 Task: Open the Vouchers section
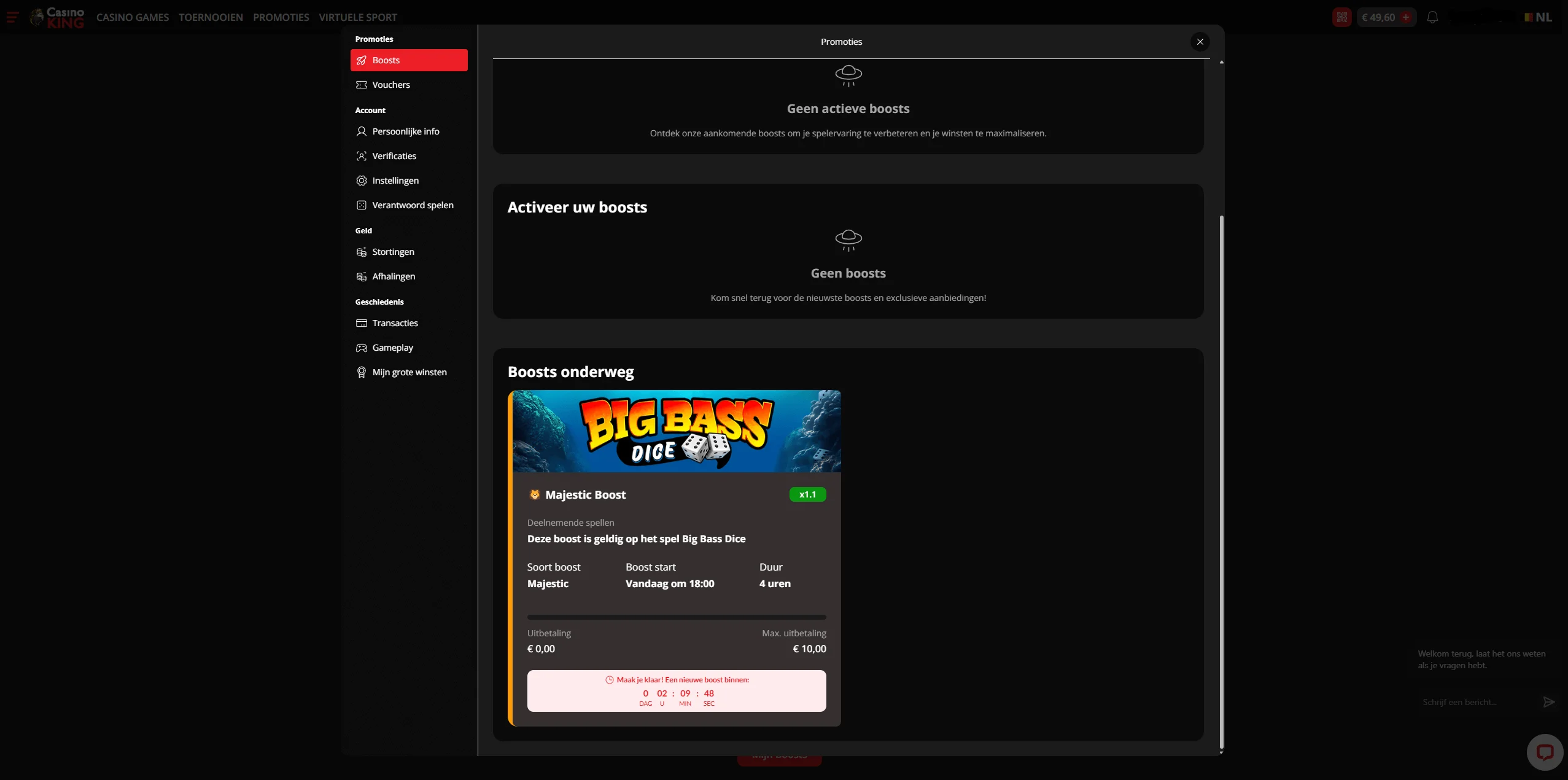(x=390, y=85)
